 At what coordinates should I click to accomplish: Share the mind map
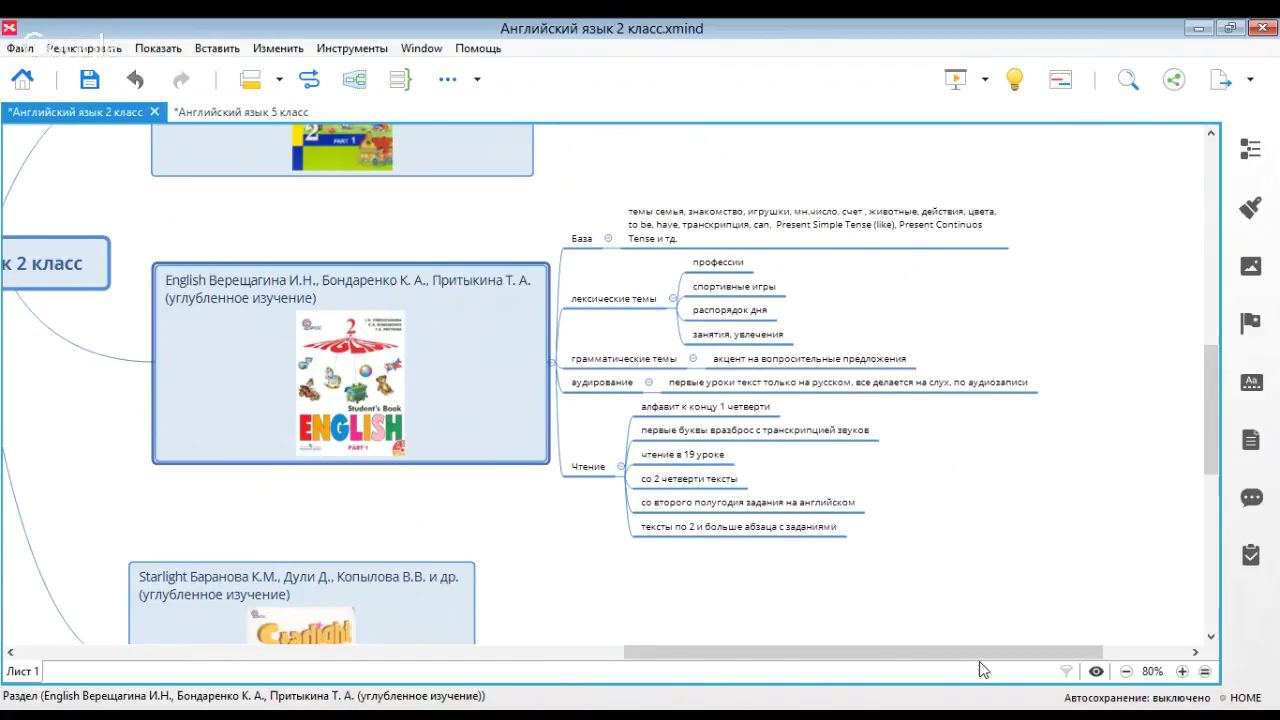click(1174, 79)
